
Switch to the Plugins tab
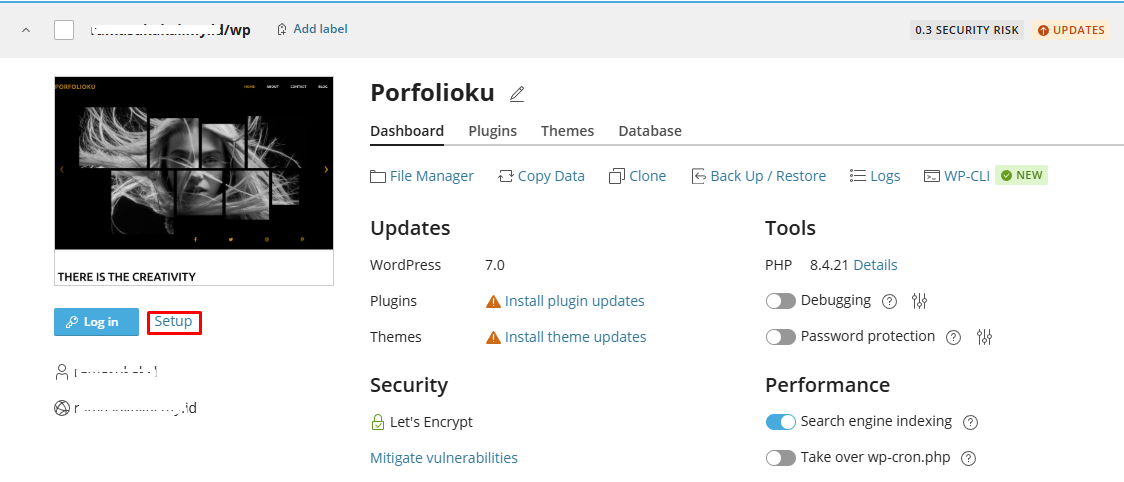pos(492,131)
